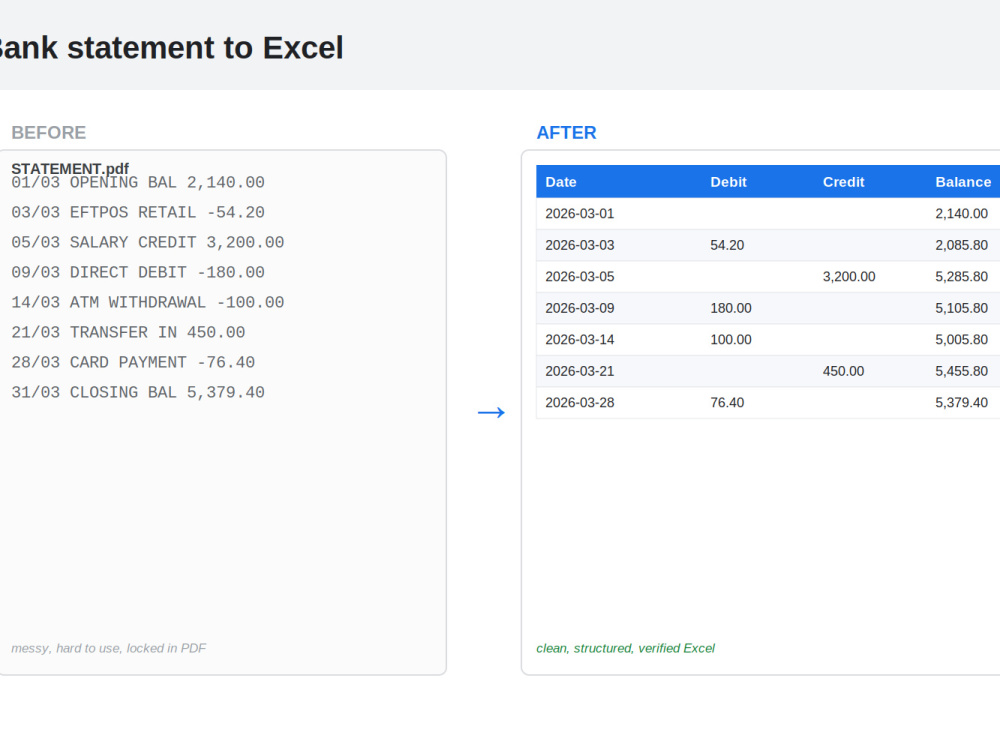The image size is (1000, 750).
Task: Click the 2,140.00 balance cell
Action: coord(963,214)
